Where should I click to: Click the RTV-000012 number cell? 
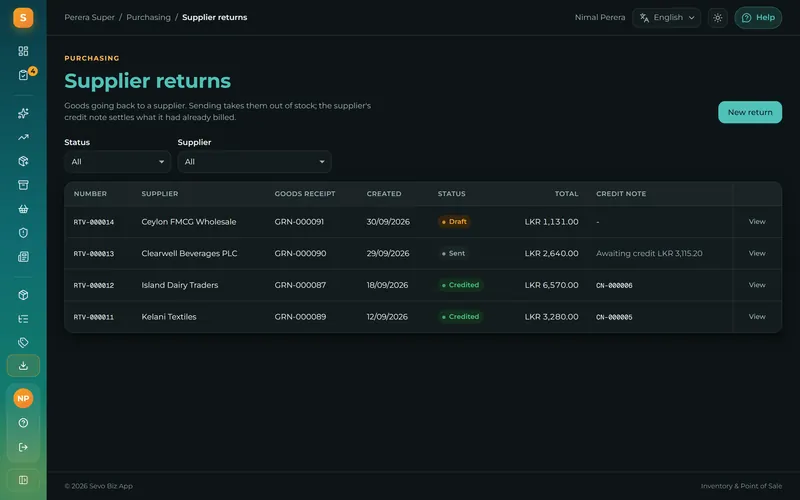[x=94, y=285]
